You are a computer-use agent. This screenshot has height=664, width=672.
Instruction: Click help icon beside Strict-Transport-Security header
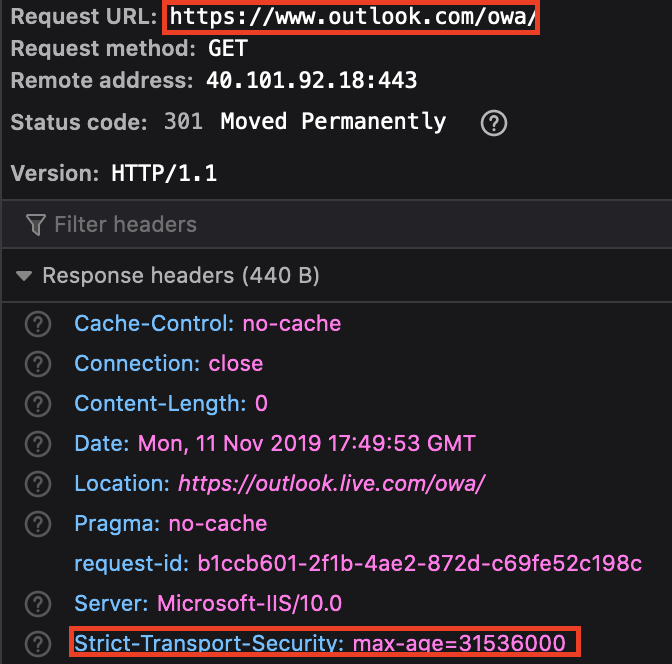click(37, 643)
